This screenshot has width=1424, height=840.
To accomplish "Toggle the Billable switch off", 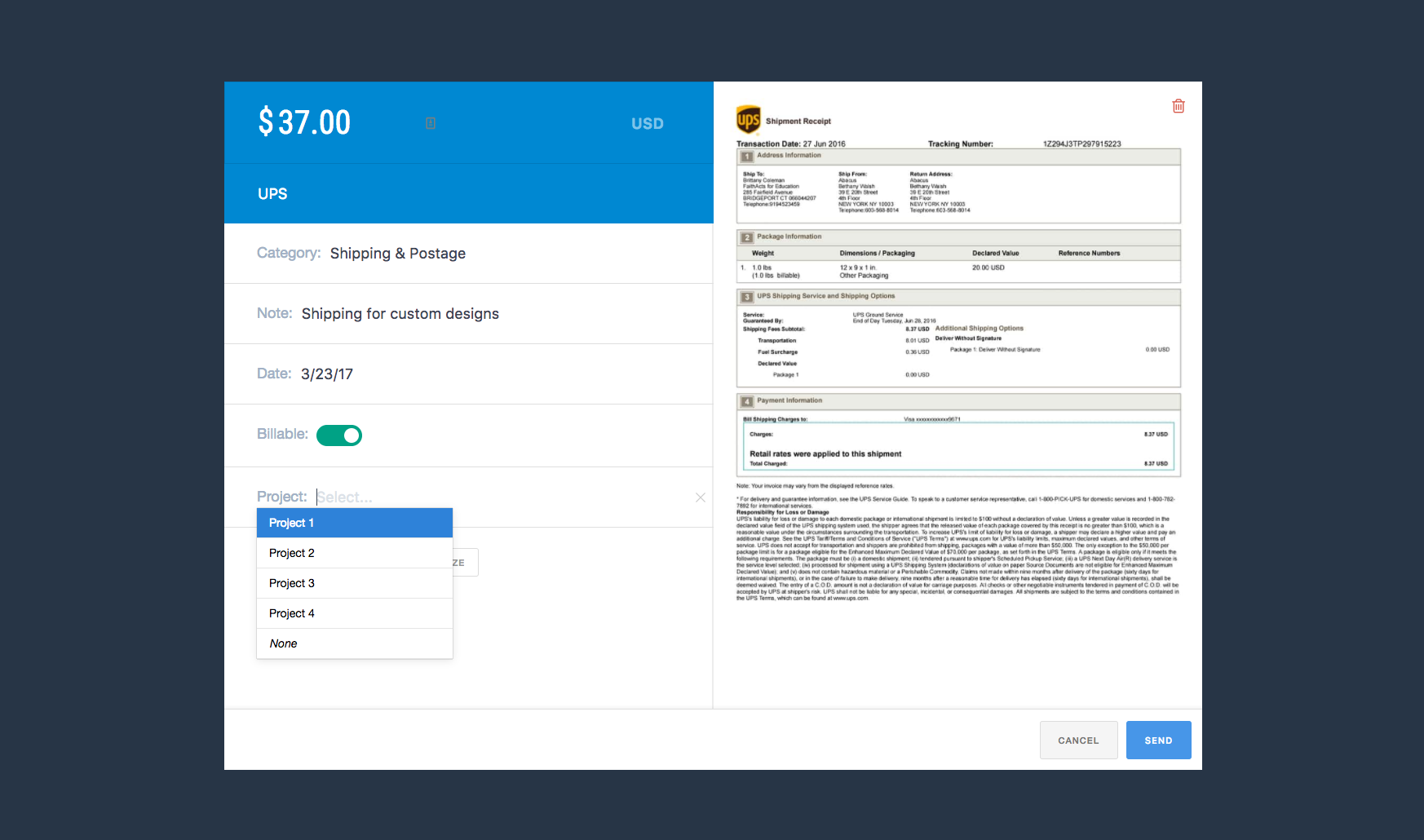I will [339, 435].
